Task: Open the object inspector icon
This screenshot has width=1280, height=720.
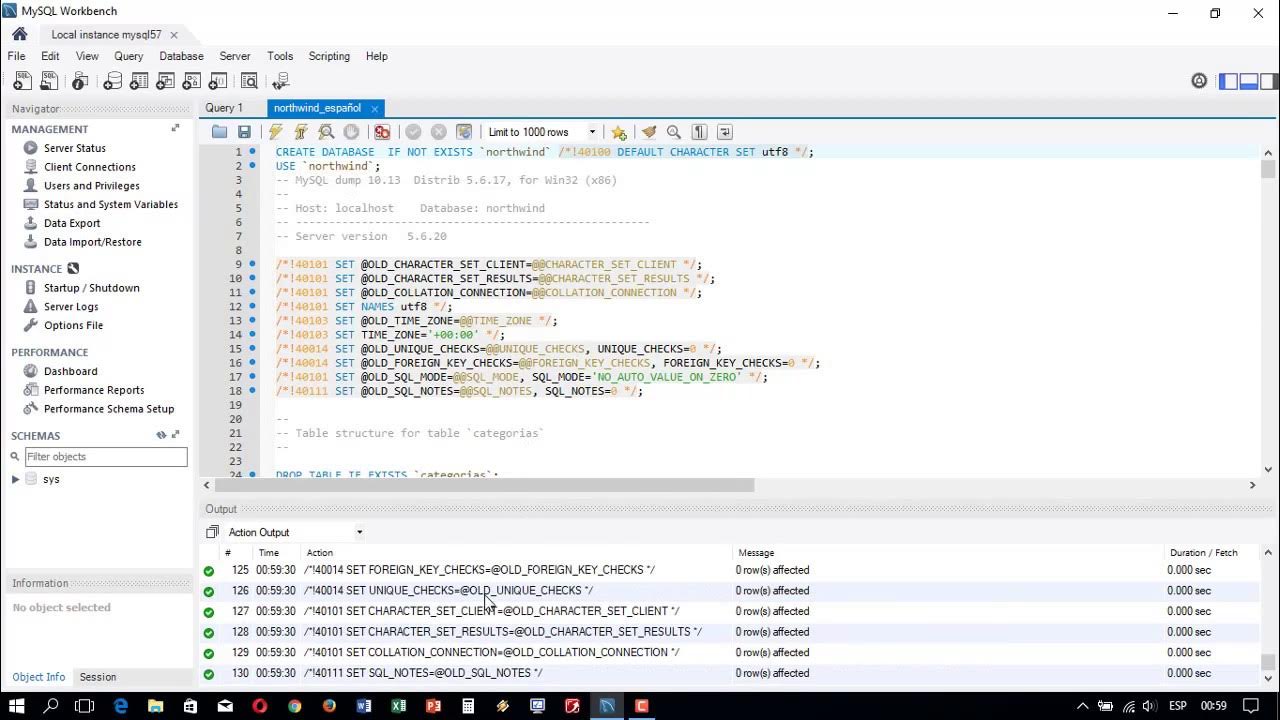Action: click(x=81, y=81)
